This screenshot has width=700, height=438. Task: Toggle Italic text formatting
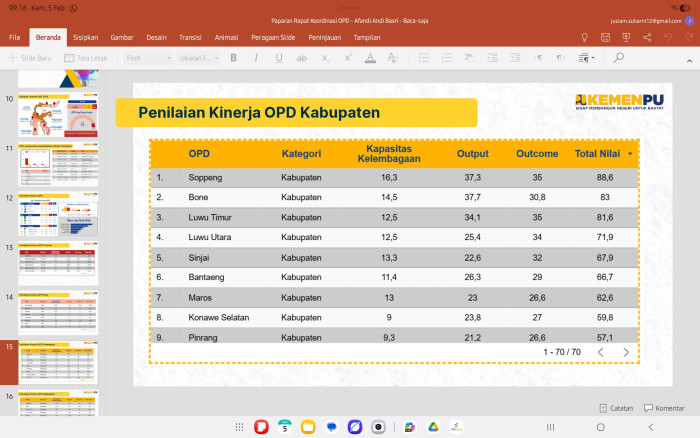click(255, 58)
